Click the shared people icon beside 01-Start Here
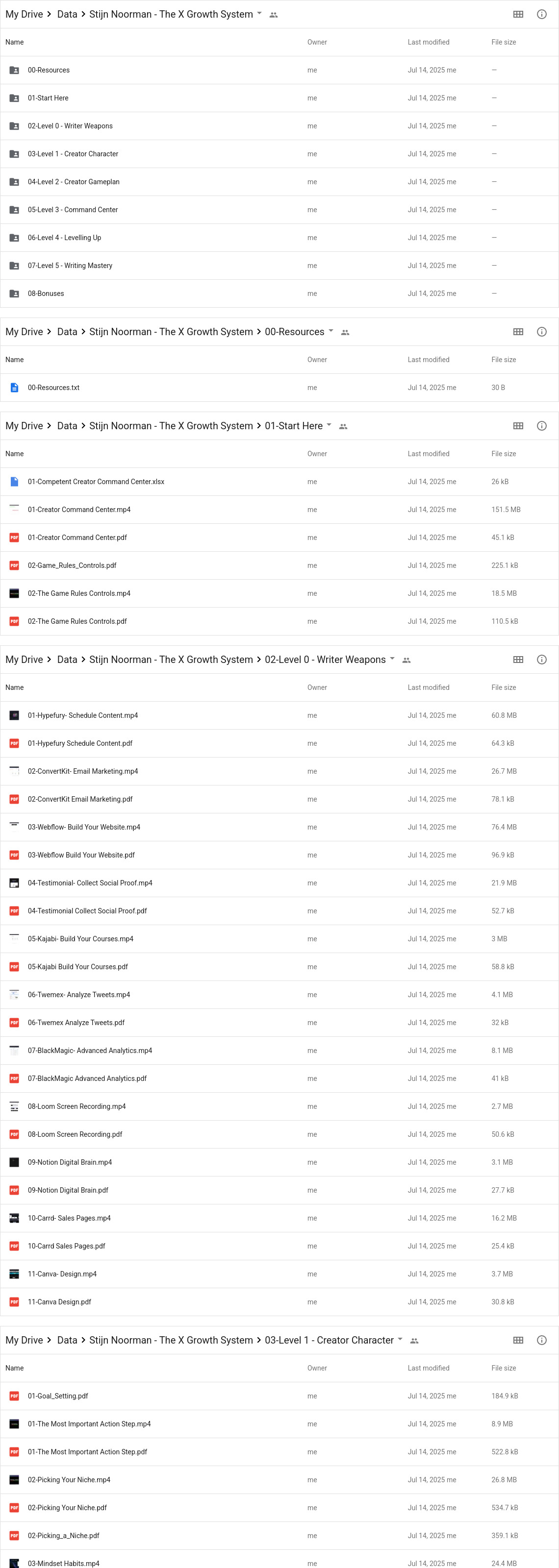The image size is (559, 1568). [343, 427]
